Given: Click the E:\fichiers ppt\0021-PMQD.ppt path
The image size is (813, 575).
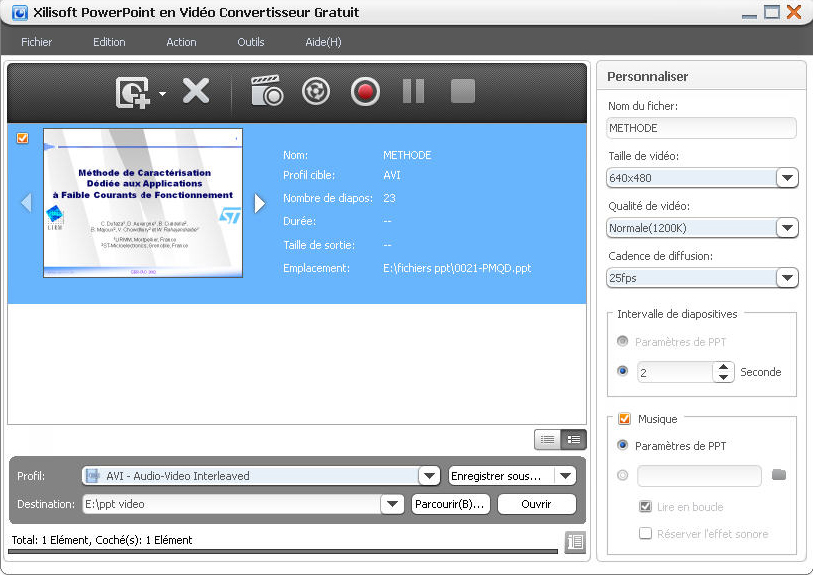Looking at the screenshot, I should click(457, 268).
